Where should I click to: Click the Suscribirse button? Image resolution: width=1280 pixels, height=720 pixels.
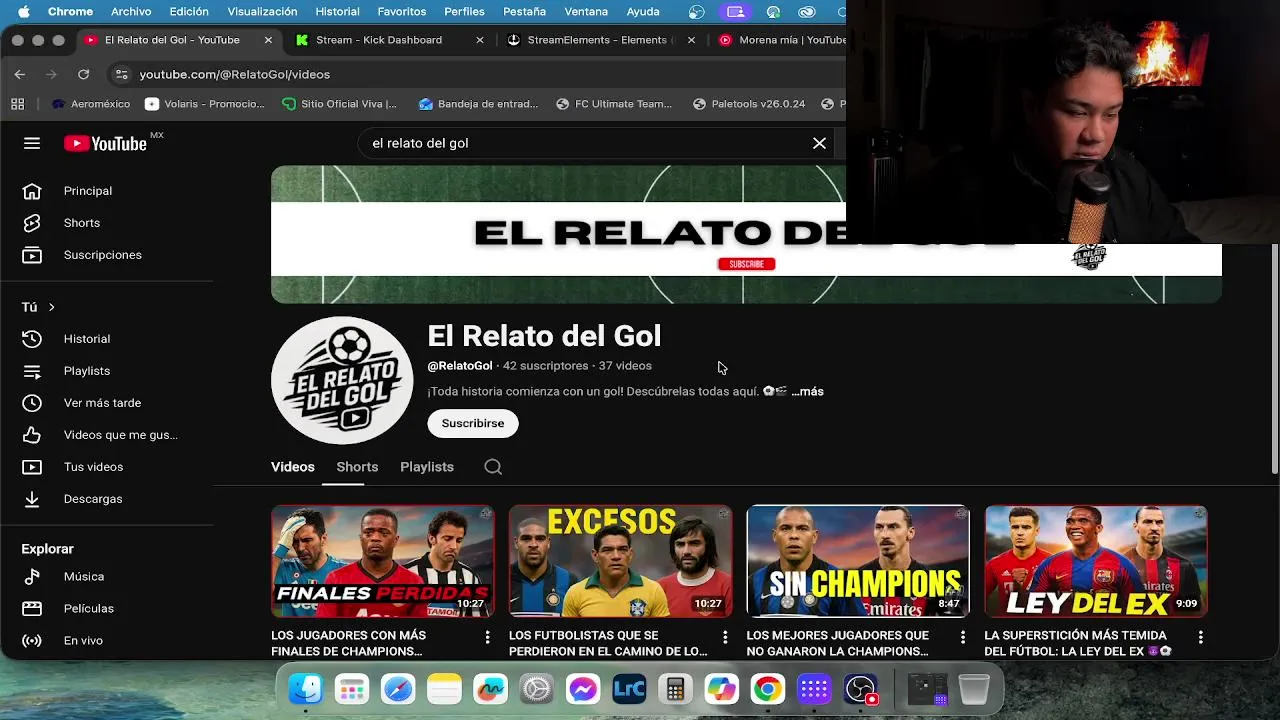(473, 423)
